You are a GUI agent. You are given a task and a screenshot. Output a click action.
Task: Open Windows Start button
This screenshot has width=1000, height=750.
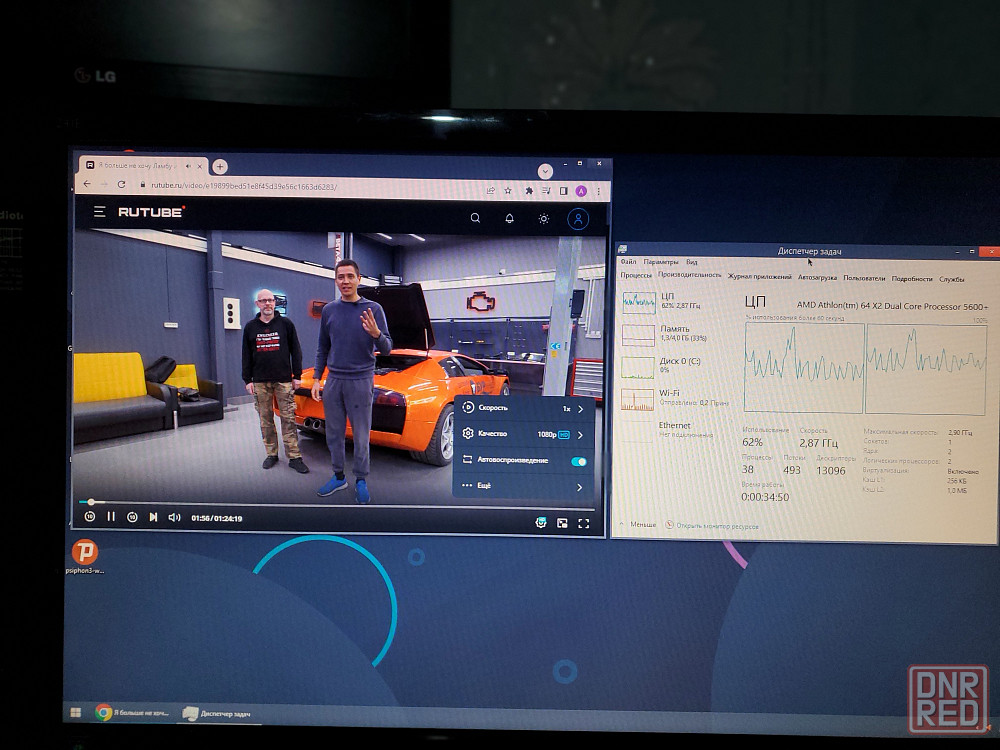coord(75,712)
